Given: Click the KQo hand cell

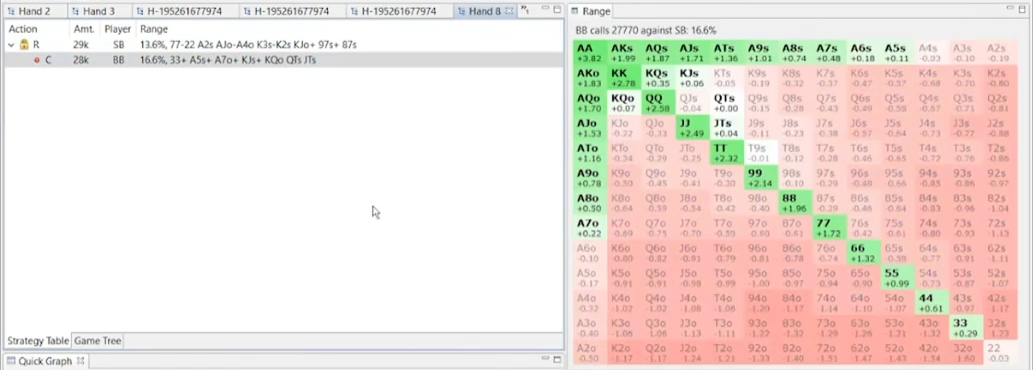Looking at the screenshot, I should pos(624,103).
